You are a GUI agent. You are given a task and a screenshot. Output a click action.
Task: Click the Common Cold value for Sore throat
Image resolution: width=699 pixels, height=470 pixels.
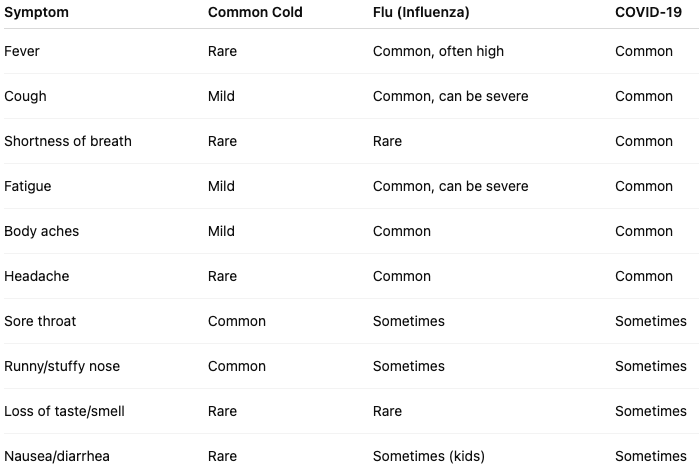237,321
